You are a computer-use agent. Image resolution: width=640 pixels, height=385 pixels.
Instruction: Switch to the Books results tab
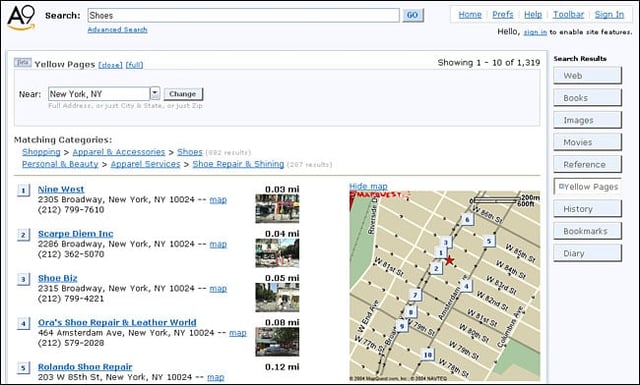tap(587, 98)
